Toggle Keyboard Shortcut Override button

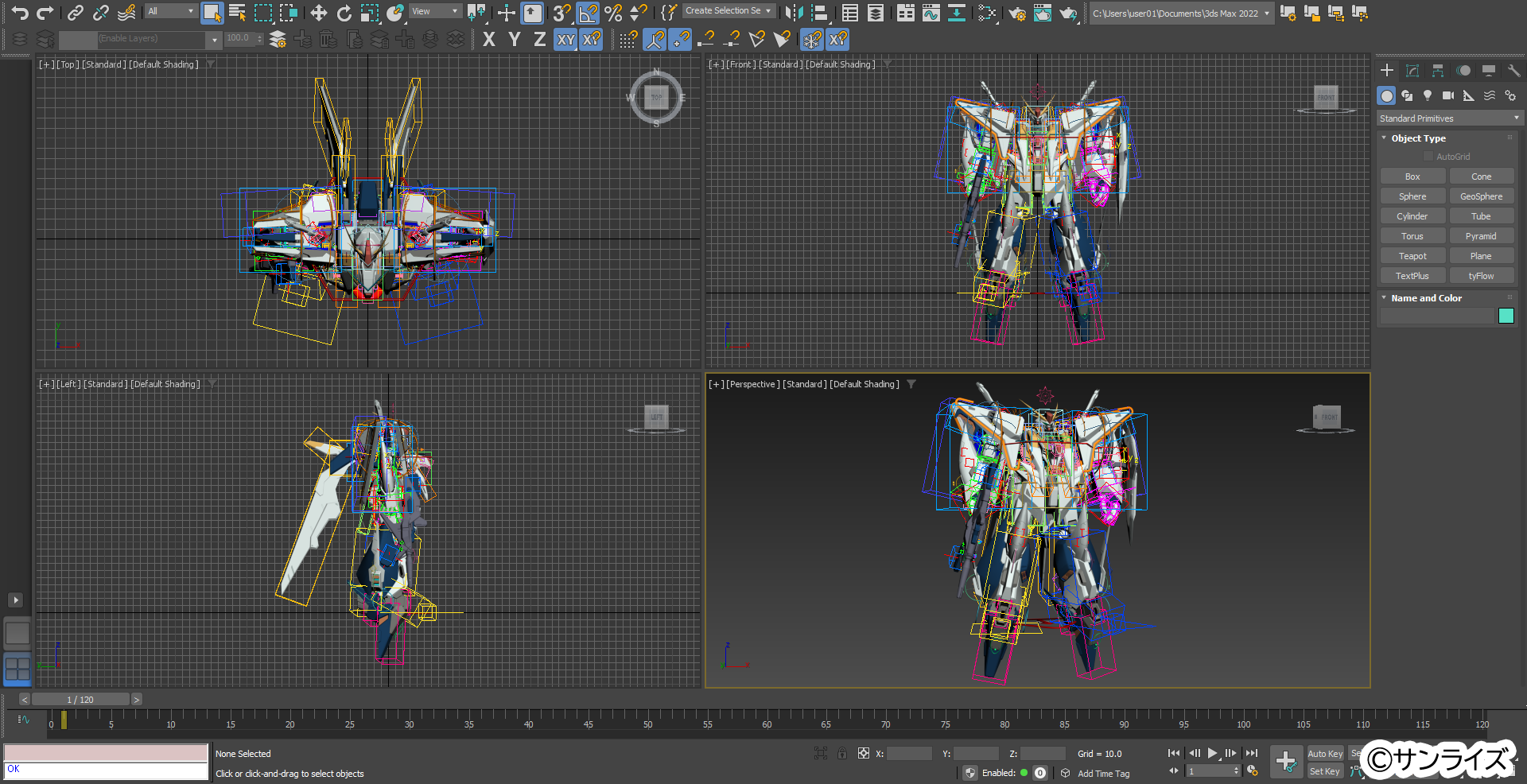point(532,13)
